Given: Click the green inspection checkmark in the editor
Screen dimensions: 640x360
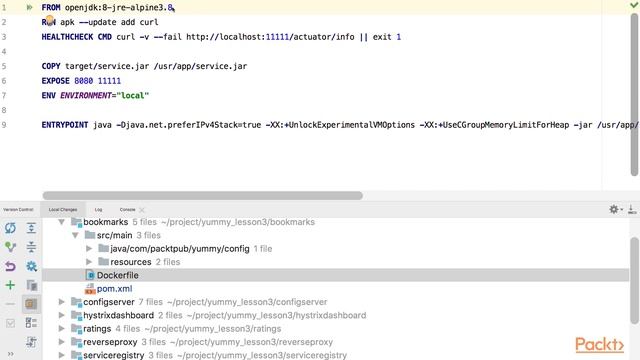Looking at the screenshot, I should 634,5.
